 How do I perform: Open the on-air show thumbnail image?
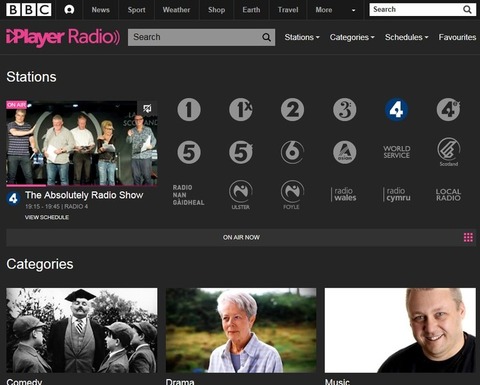point(81,143)
